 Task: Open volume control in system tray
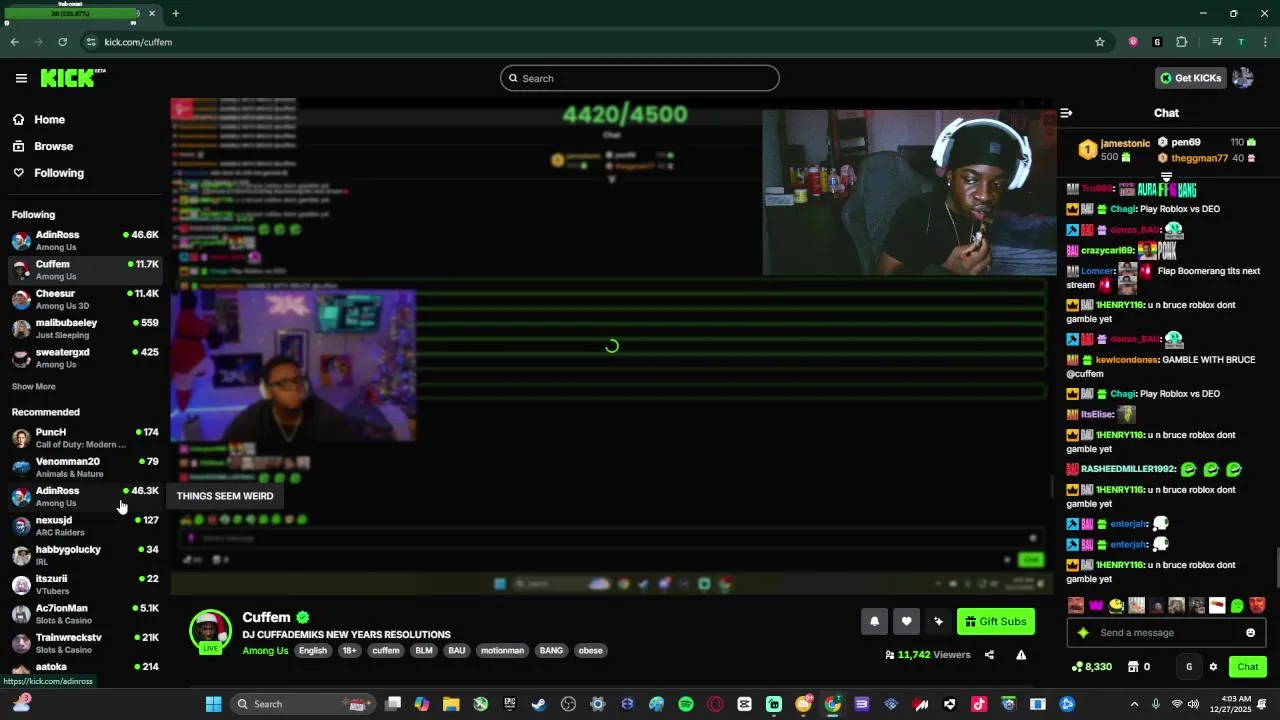pyautogui.click(x=1194, y=704)
